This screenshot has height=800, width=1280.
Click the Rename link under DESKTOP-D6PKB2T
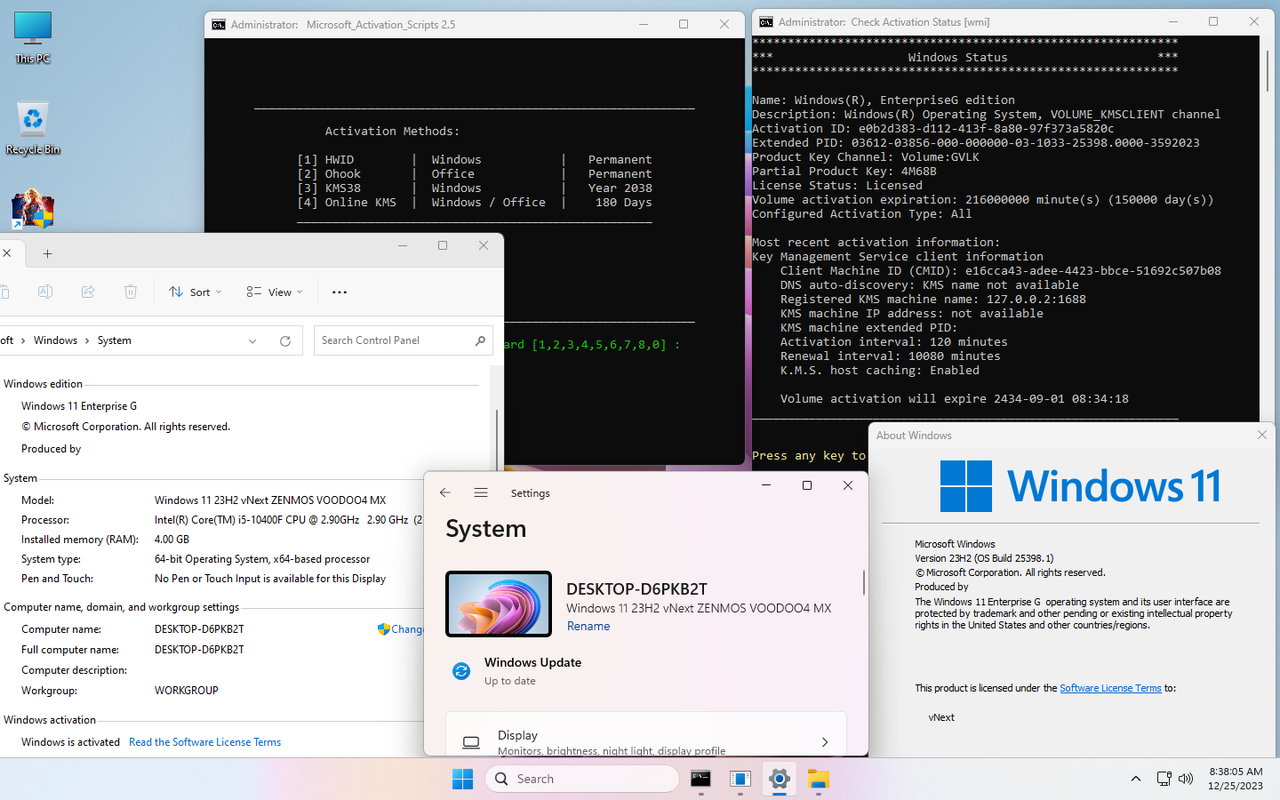[x=588, y=626]
